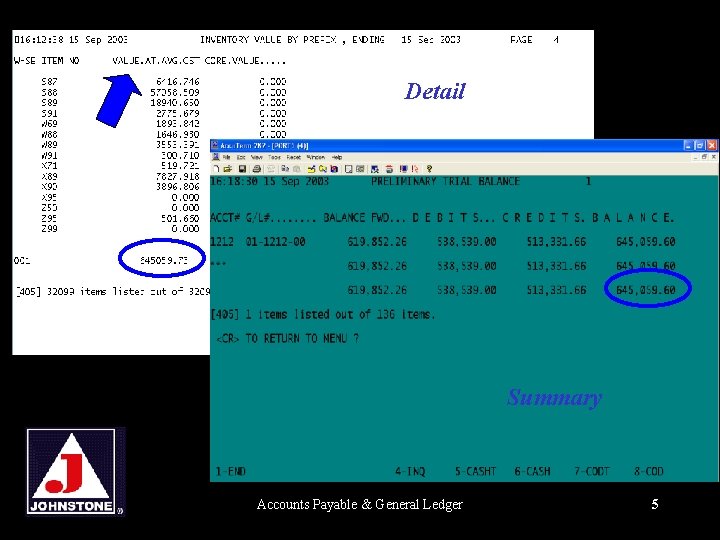The width and height of the screenshot is (720, 540).
Task: Click 'VALUE.AT.AVG.CST' column header in report
Action: click(x=156, y=61)
